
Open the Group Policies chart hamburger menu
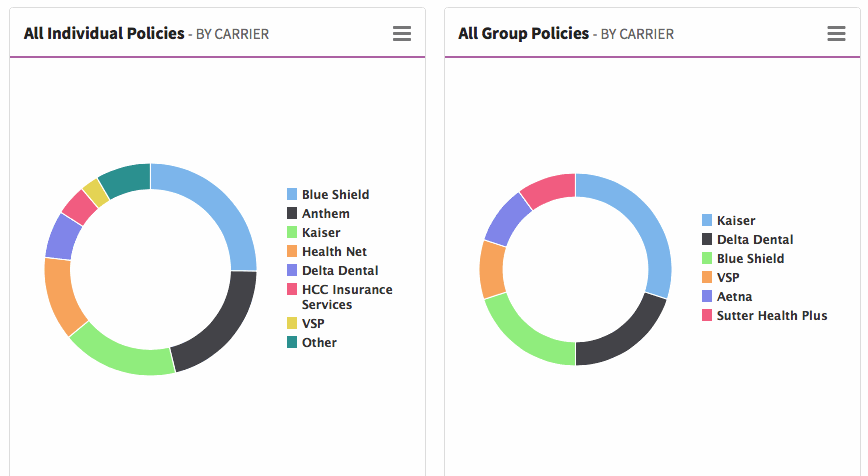tap(837, 34)
